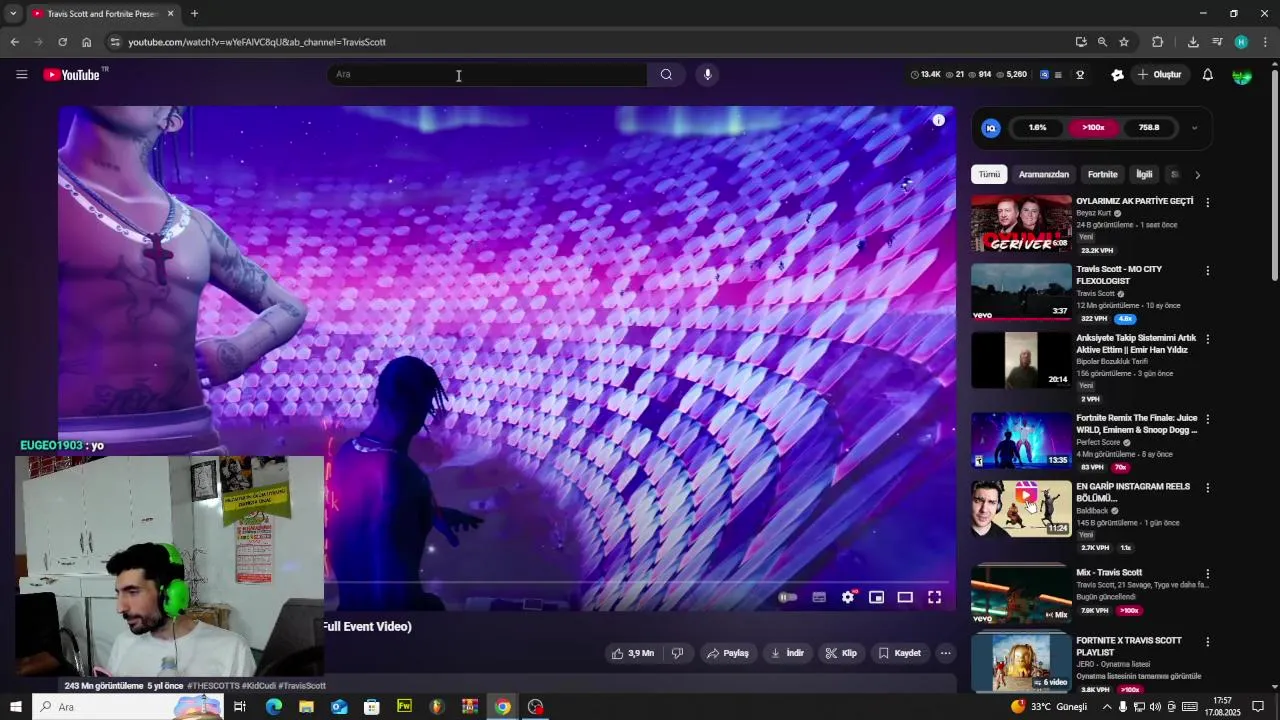Open the Fortnite Remix The Finale thumbnail

(x=1021, y=440)
